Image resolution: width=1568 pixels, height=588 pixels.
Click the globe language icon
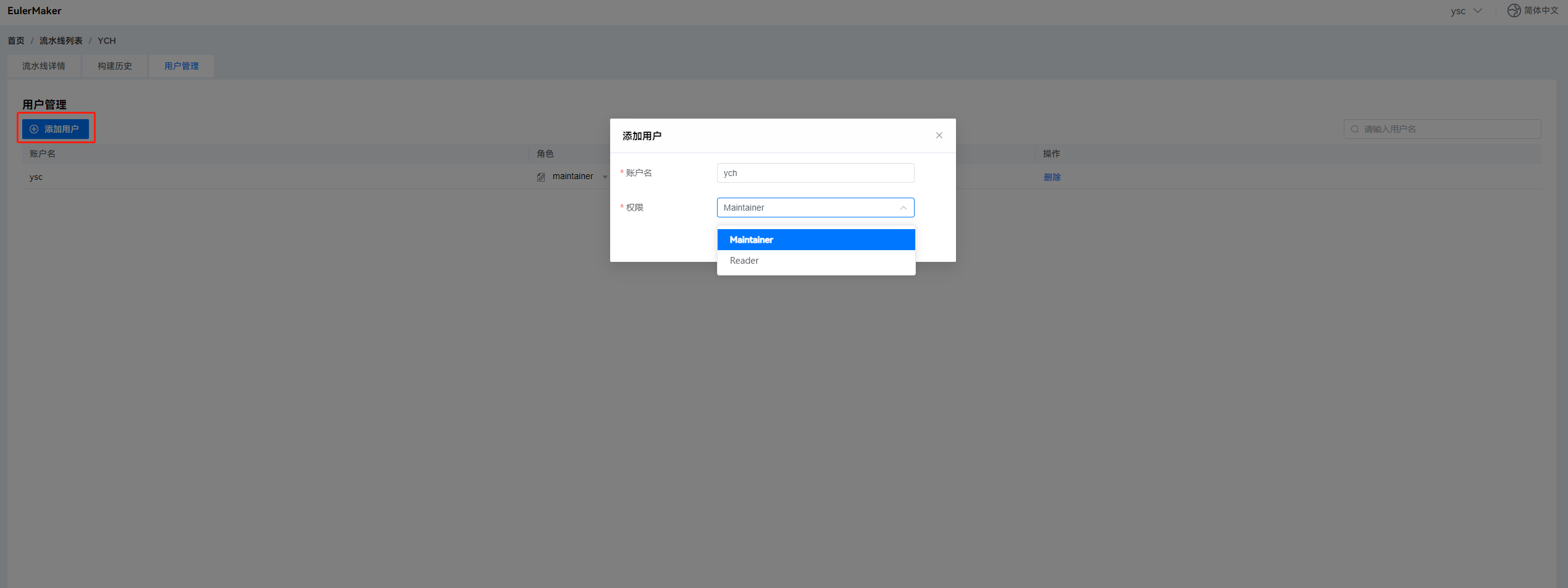point(1513,10)
